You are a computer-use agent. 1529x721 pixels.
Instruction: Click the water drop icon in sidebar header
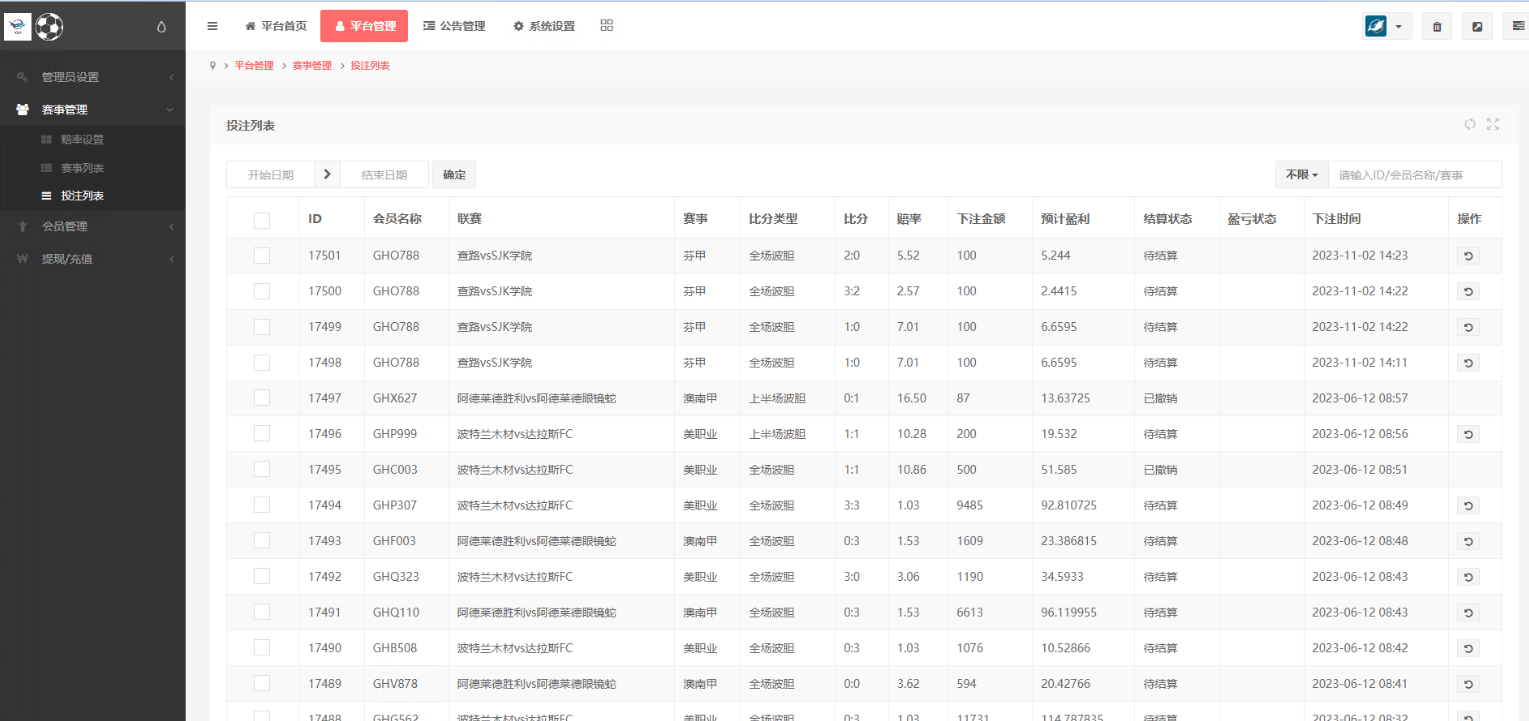point(162,27)
